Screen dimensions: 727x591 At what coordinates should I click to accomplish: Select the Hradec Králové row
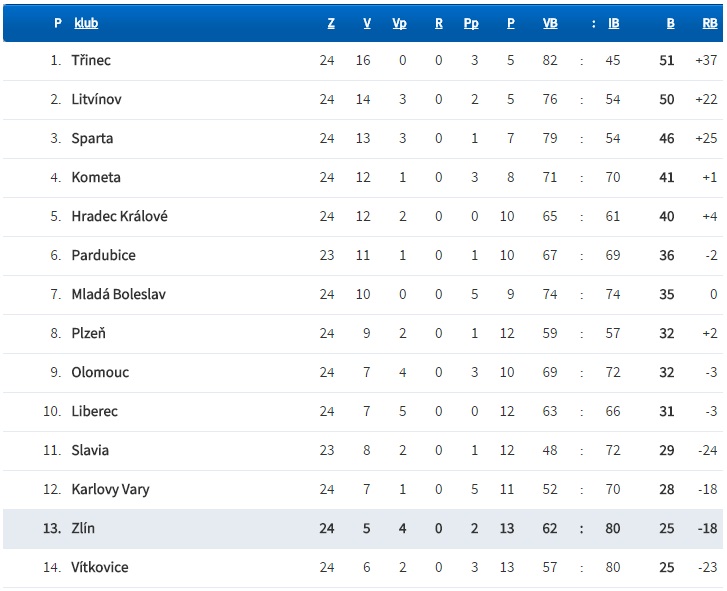(x=363, y=216)
